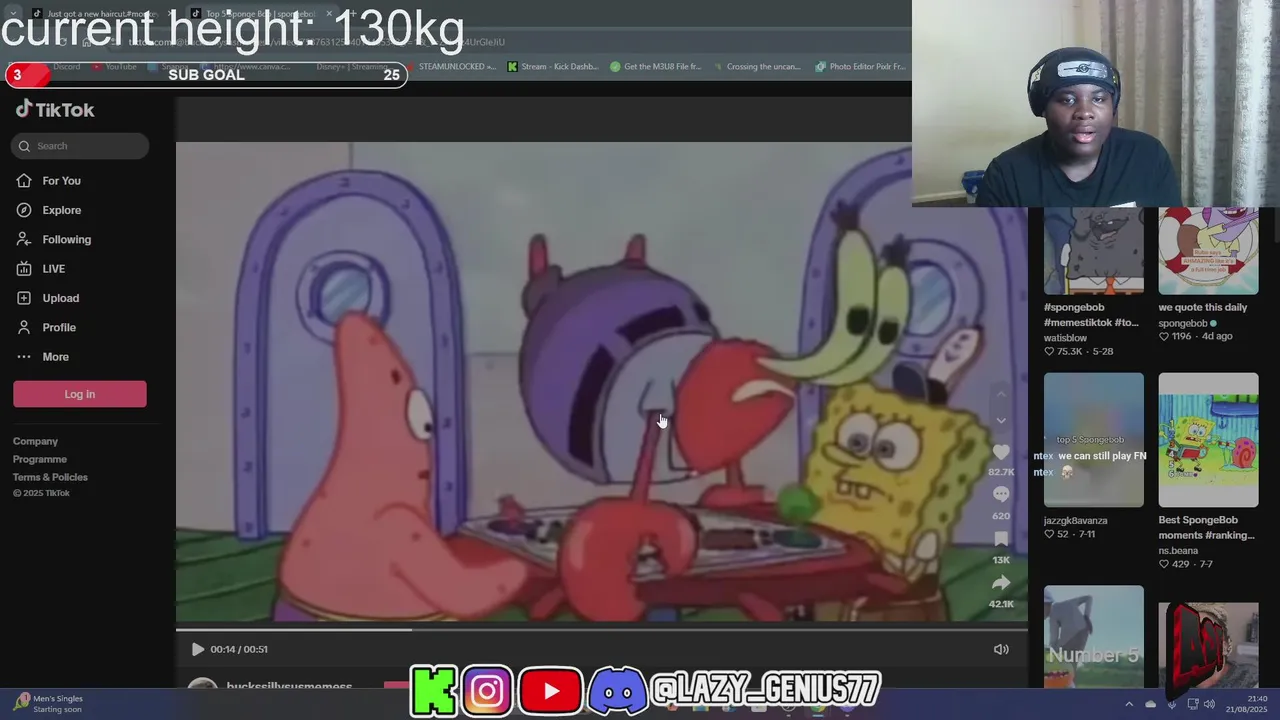Click the Upload plus icon
Image resolution: width=1280 pixels, height=720 pixels.
(24, 298)
